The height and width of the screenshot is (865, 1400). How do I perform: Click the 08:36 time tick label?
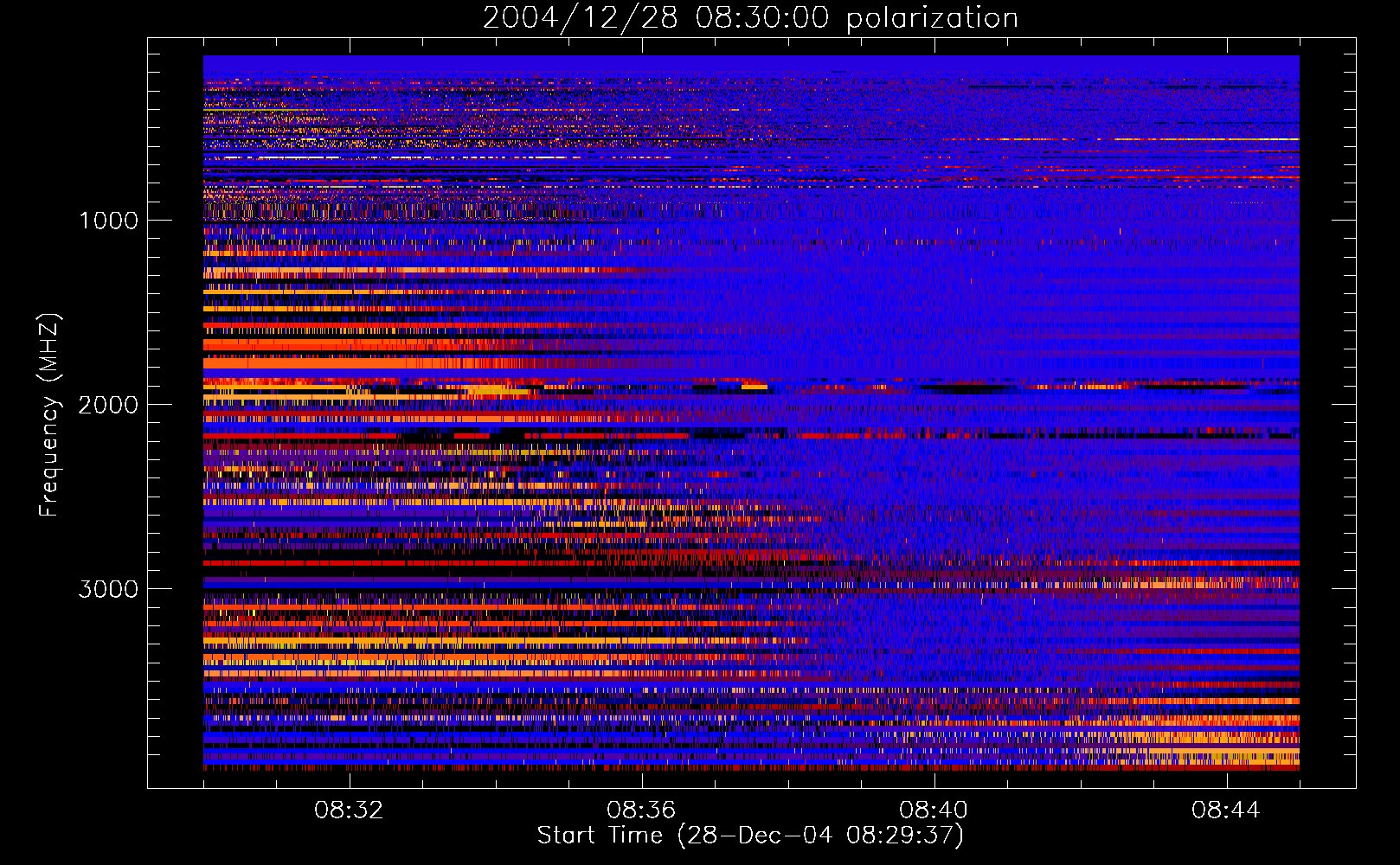coord(641,811)
